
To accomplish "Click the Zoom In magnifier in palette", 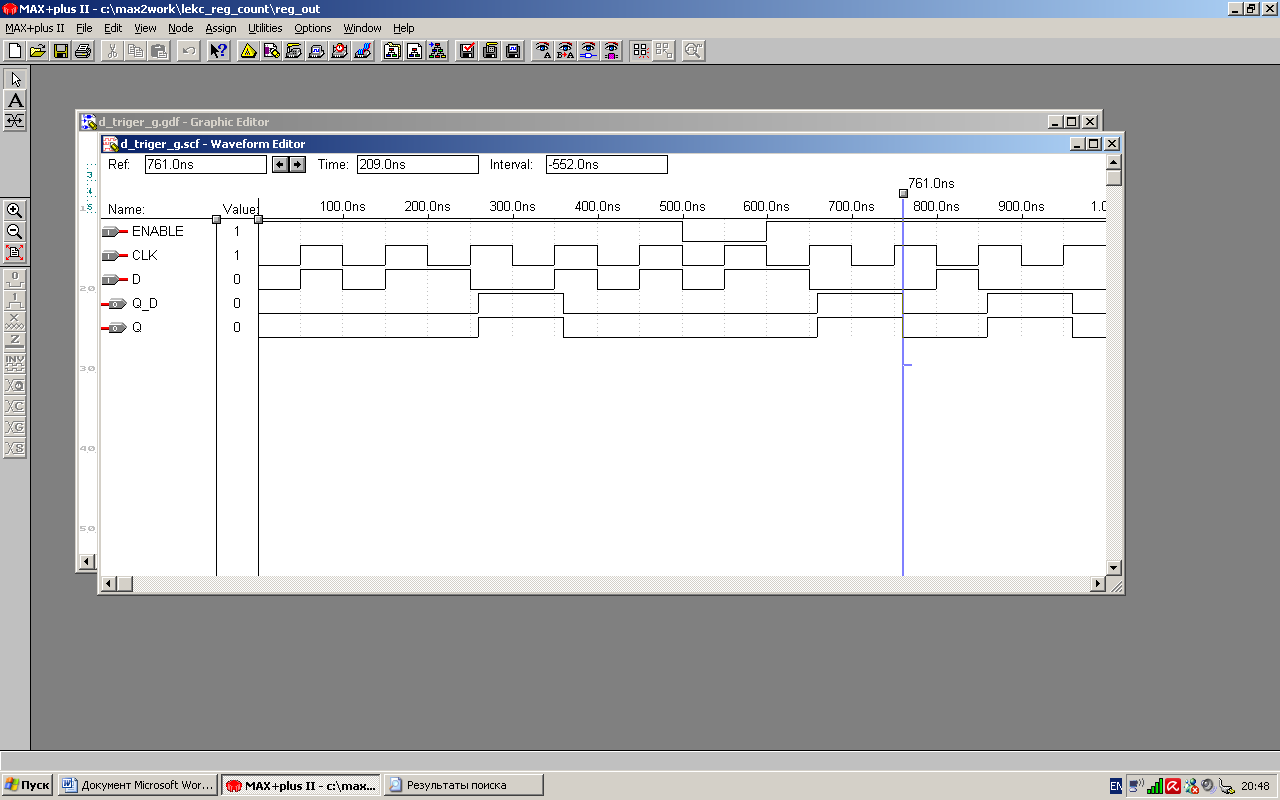I will [x=15, y=210].
